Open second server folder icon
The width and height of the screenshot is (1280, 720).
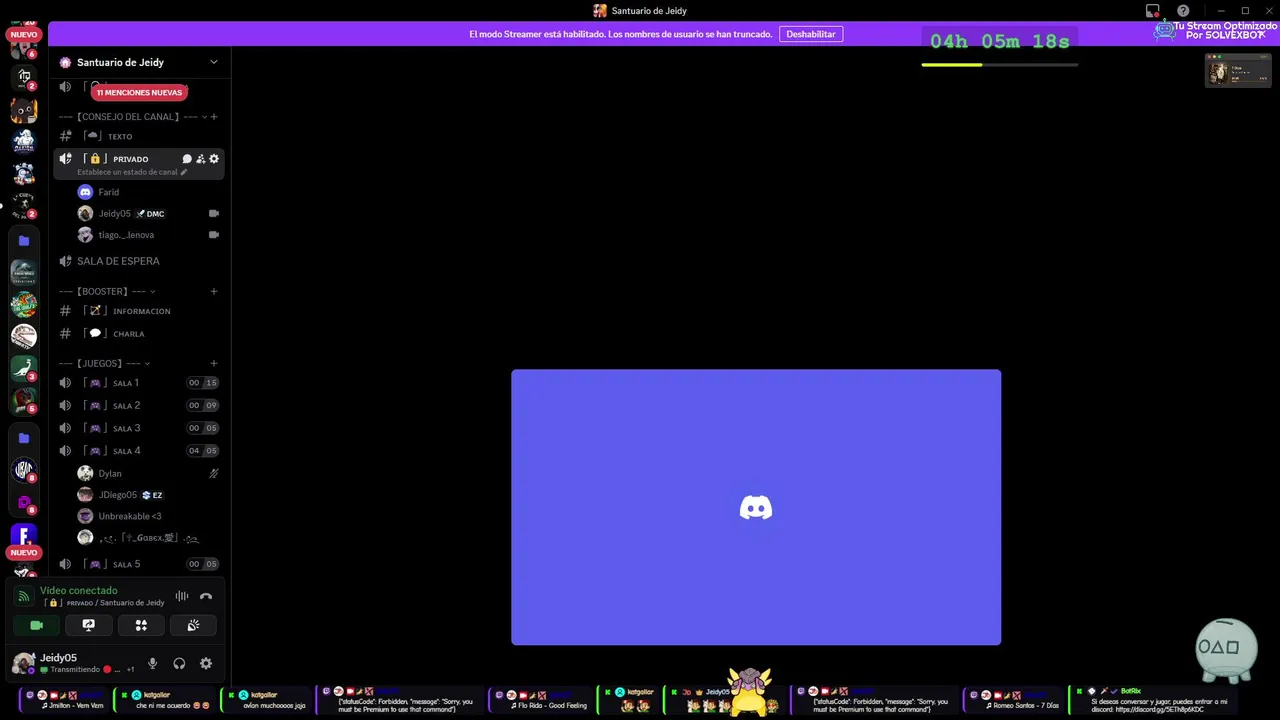(24, 438)
